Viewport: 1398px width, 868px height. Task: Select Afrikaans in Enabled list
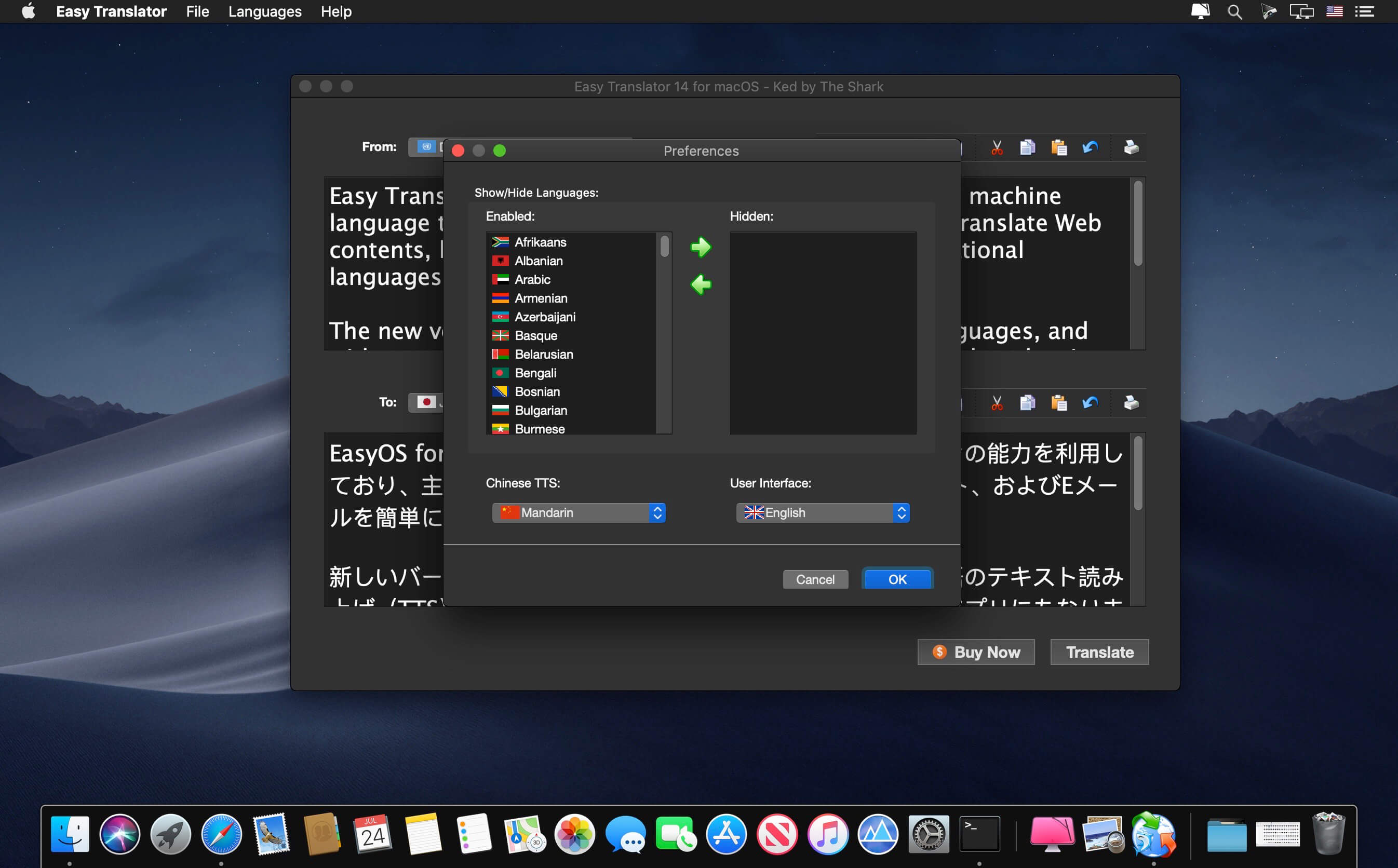(572, 242)
